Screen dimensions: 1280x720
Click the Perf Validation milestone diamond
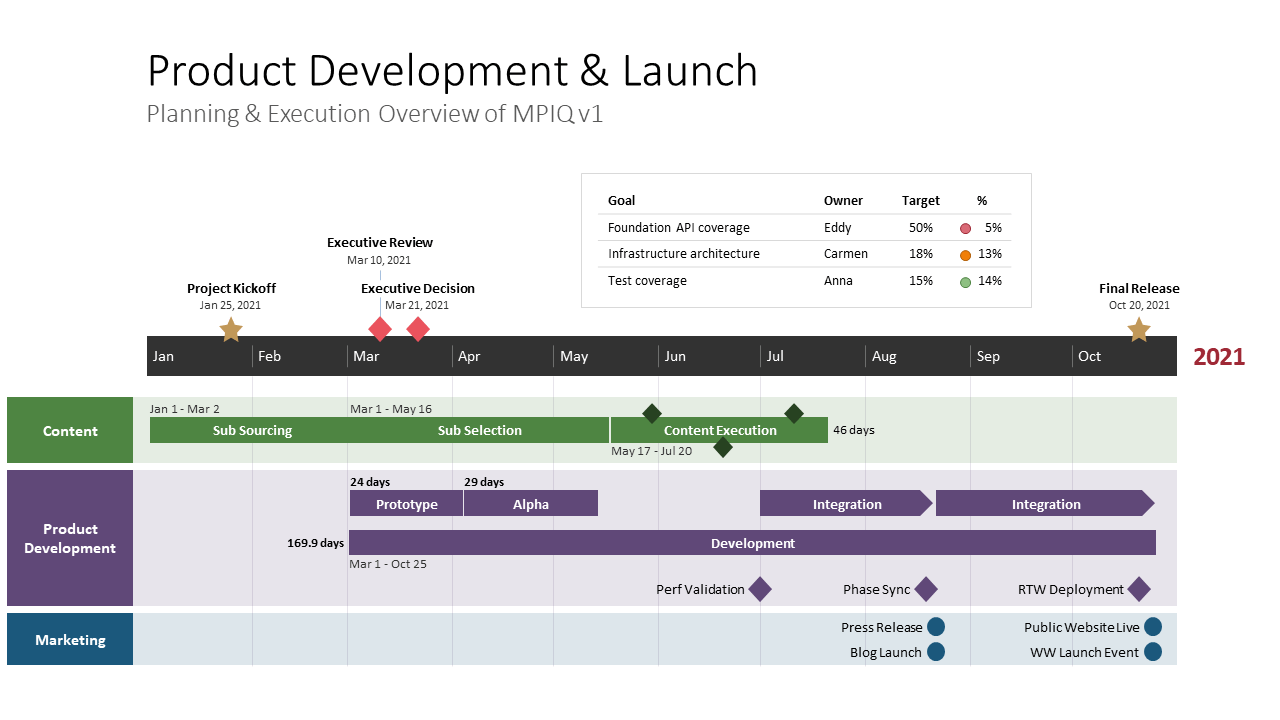point(760,589)
